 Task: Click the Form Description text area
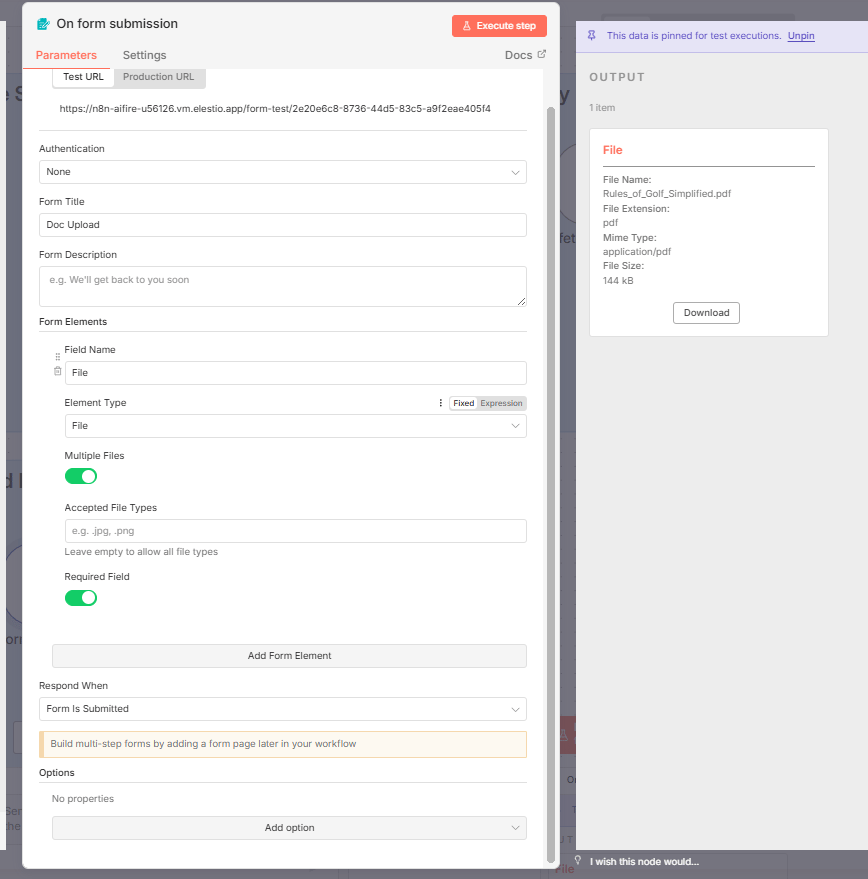283,286
